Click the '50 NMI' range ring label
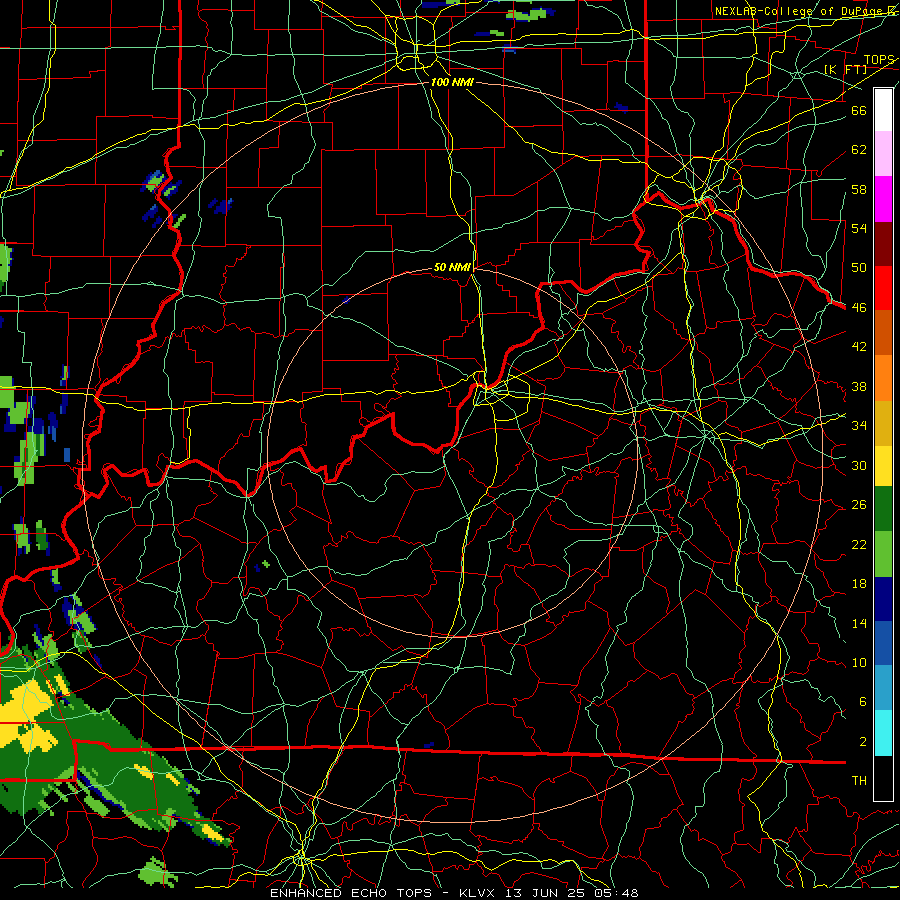Screen dimensions: 900x900 tap(452, 267)
